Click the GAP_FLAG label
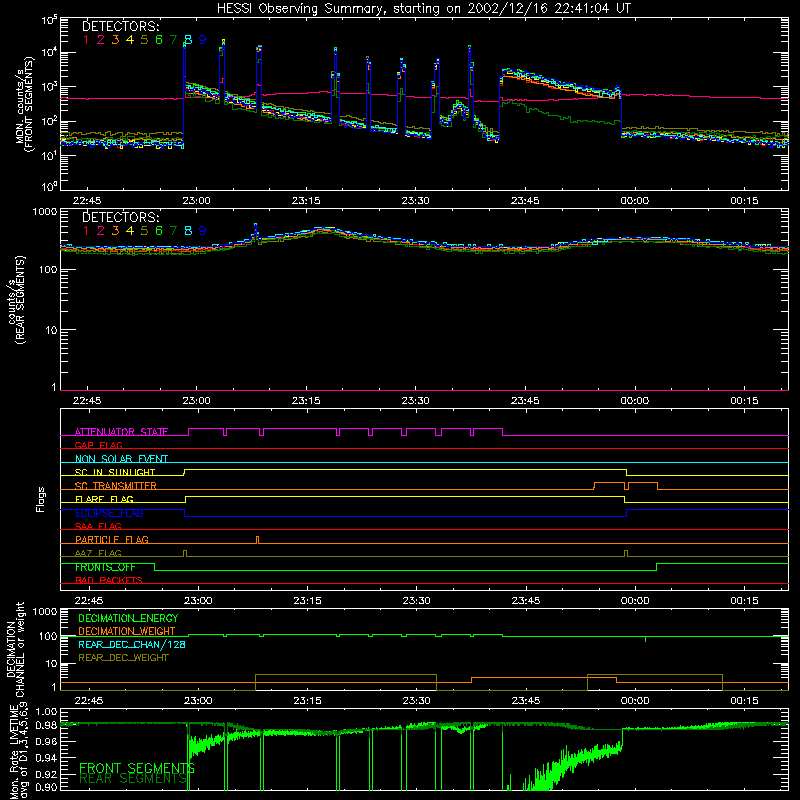Screen dimensions: 800x800 [x=98, y=445]
